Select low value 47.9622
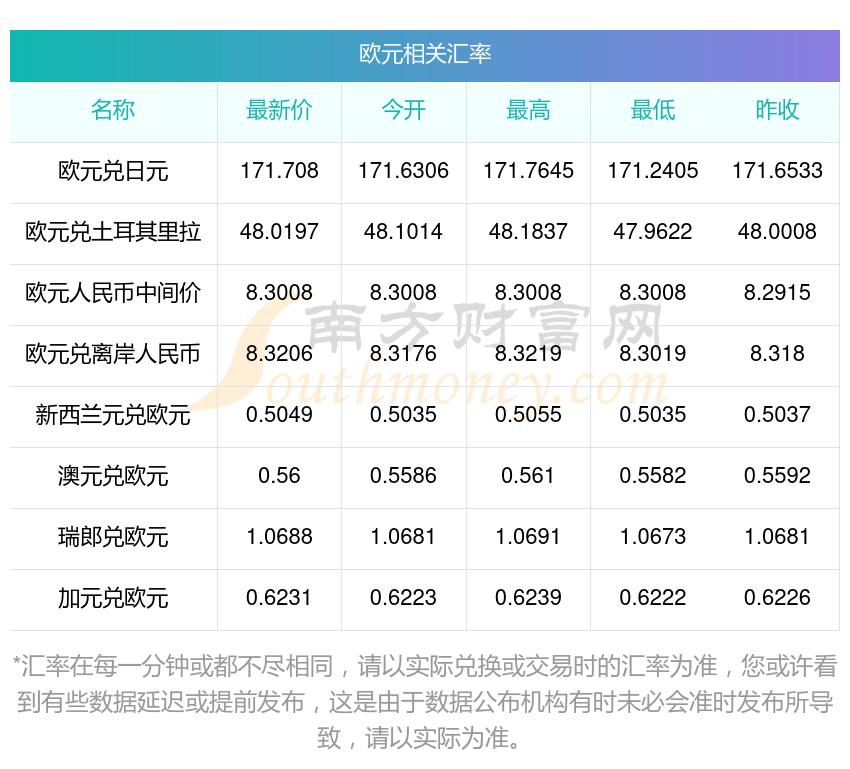 653,232
